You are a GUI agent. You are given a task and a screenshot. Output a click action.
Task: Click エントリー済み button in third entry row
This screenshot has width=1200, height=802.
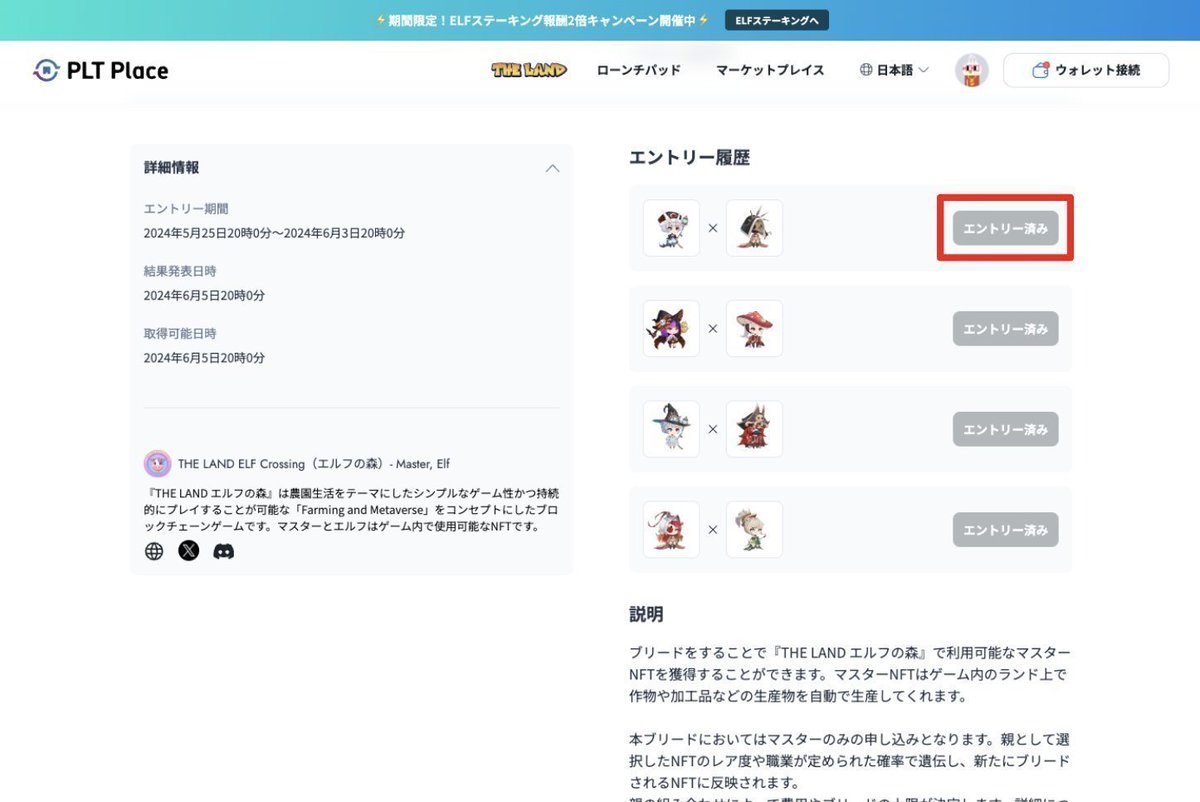(1005, 429)
